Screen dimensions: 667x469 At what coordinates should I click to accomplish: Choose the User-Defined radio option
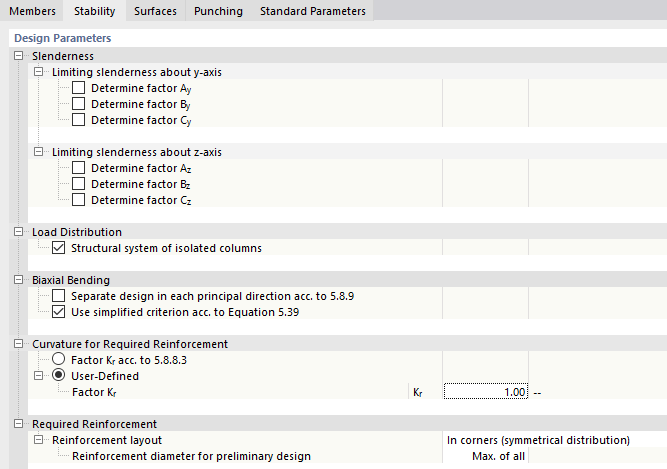pyautogui.click(x=58, y=376)
